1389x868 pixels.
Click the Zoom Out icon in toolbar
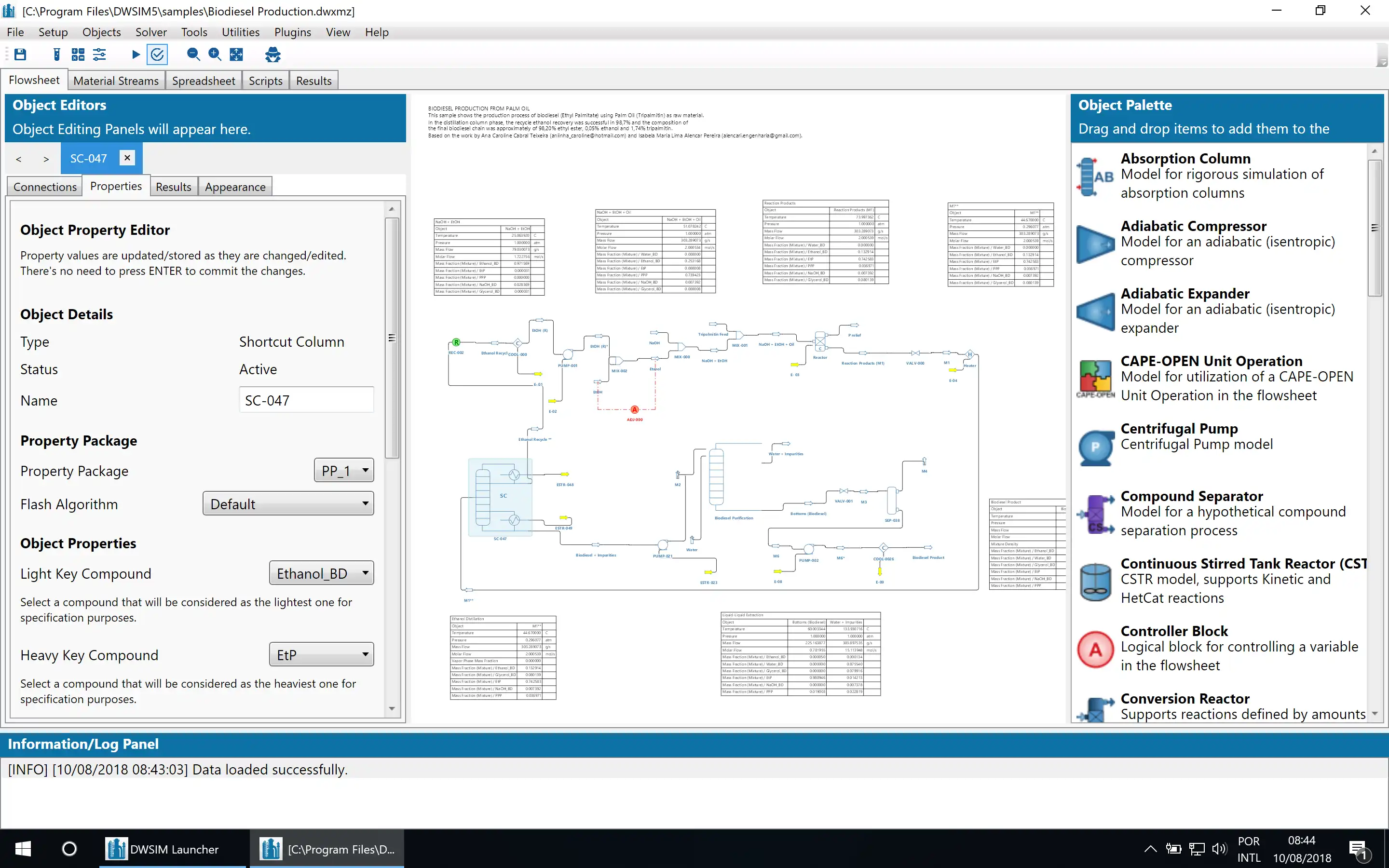tap(192, 55)
